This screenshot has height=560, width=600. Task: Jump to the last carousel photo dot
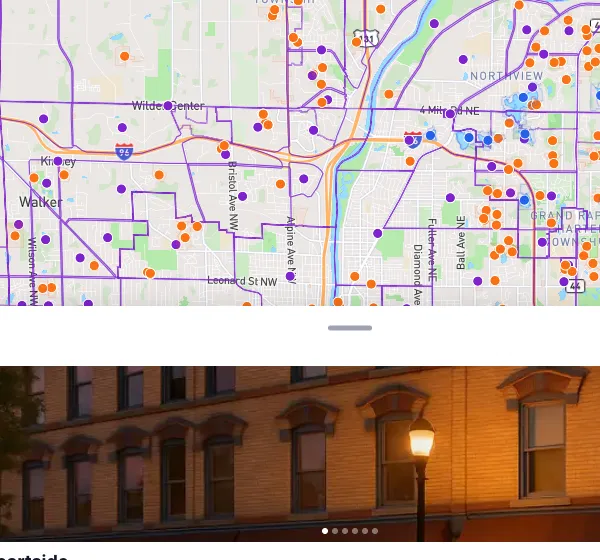[x=375, y=531]
